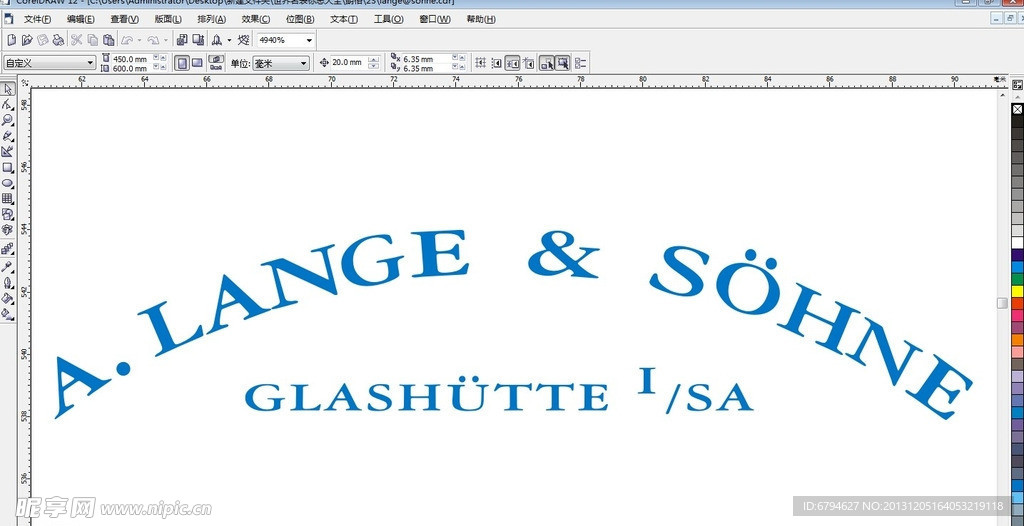Select the Zoom tool magnifier
The image size is (1024, 526).
(7, 120)
